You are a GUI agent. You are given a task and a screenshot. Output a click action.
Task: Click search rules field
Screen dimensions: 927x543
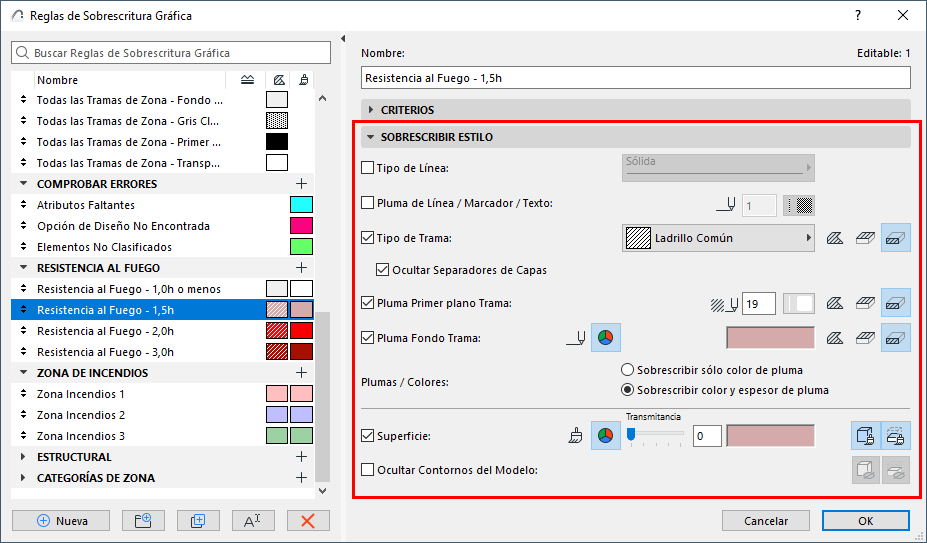[x=171, y=53]
